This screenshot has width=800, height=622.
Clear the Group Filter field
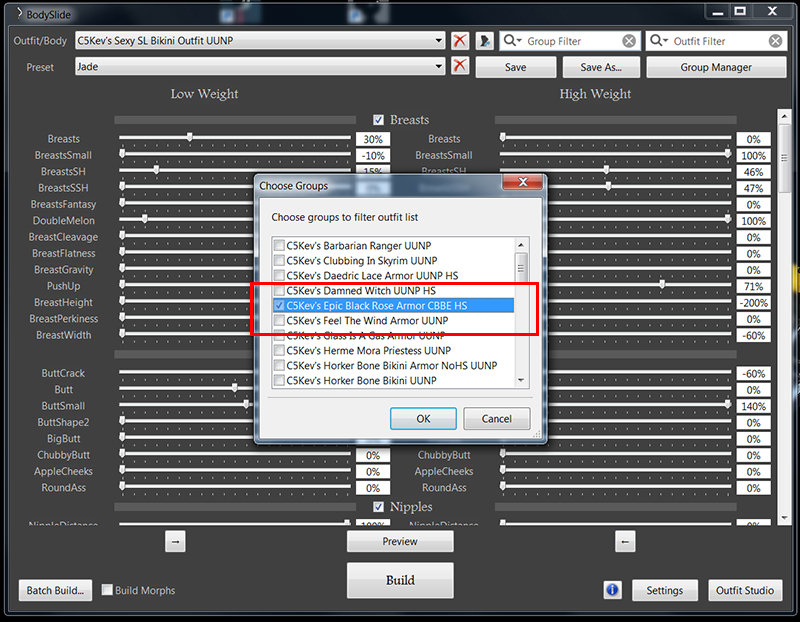click(x=629, y=41)
